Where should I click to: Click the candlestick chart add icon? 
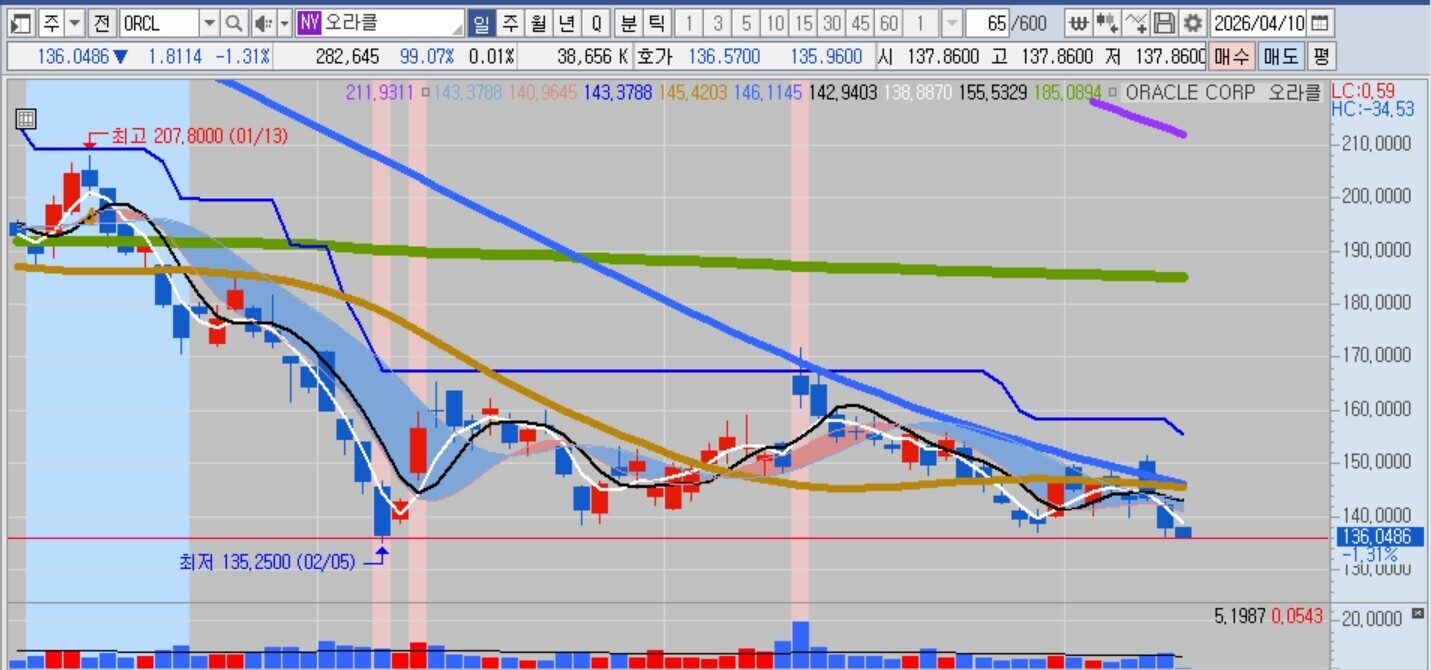[x=1106, y=22]
